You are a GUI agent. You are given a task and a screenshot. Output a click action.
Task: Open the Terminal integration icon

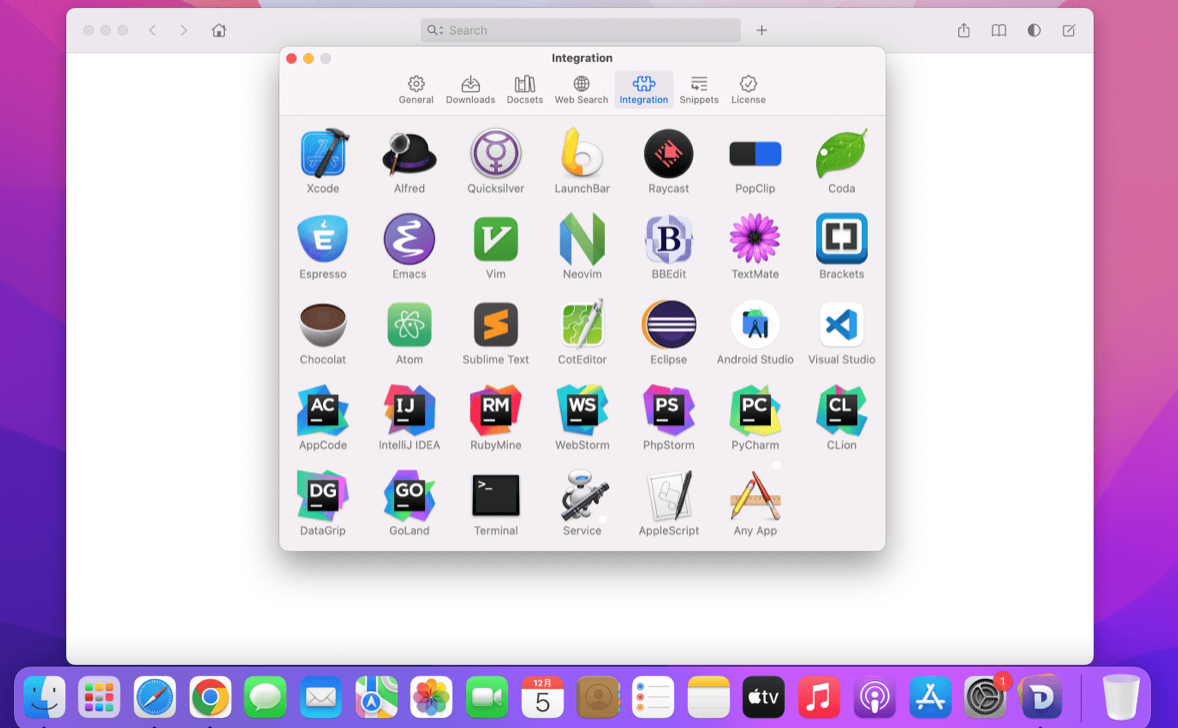pyautogui.click(x=496, y=496)
